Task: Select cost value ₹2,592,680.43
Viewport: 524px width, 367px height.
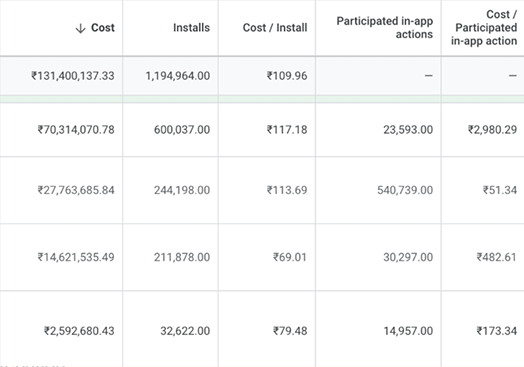Action: point(79,331)
